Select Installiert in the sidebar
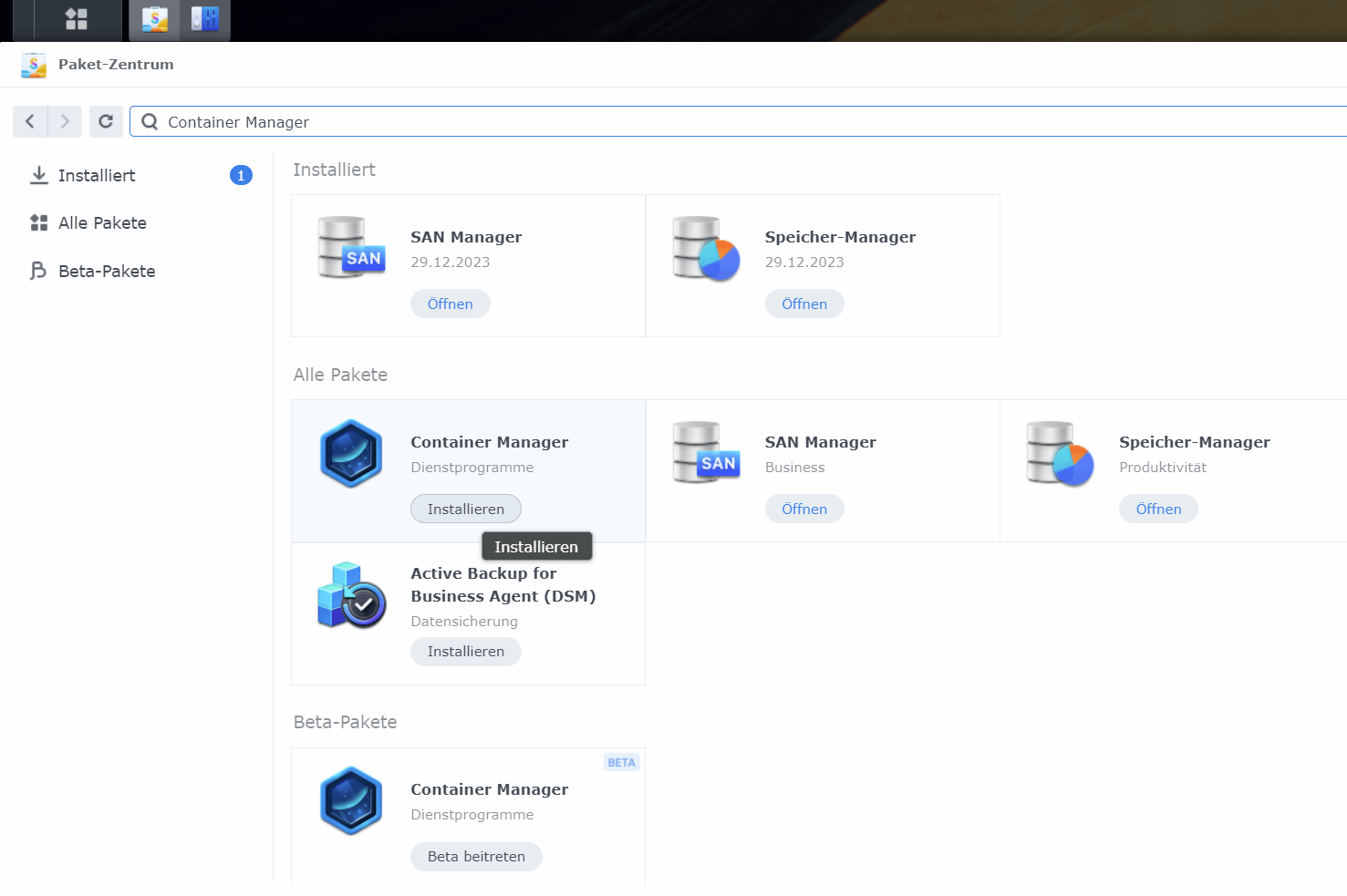Viewport: 1347px width, 896px height. pos(98,175)
